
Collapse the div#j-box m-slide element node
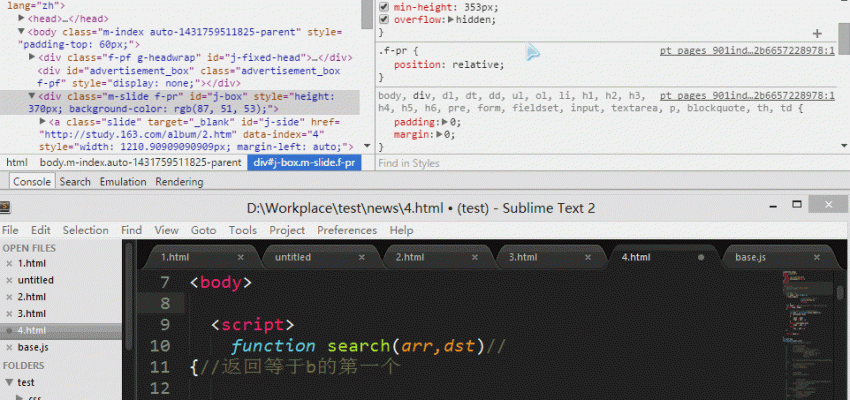point(32,96)
